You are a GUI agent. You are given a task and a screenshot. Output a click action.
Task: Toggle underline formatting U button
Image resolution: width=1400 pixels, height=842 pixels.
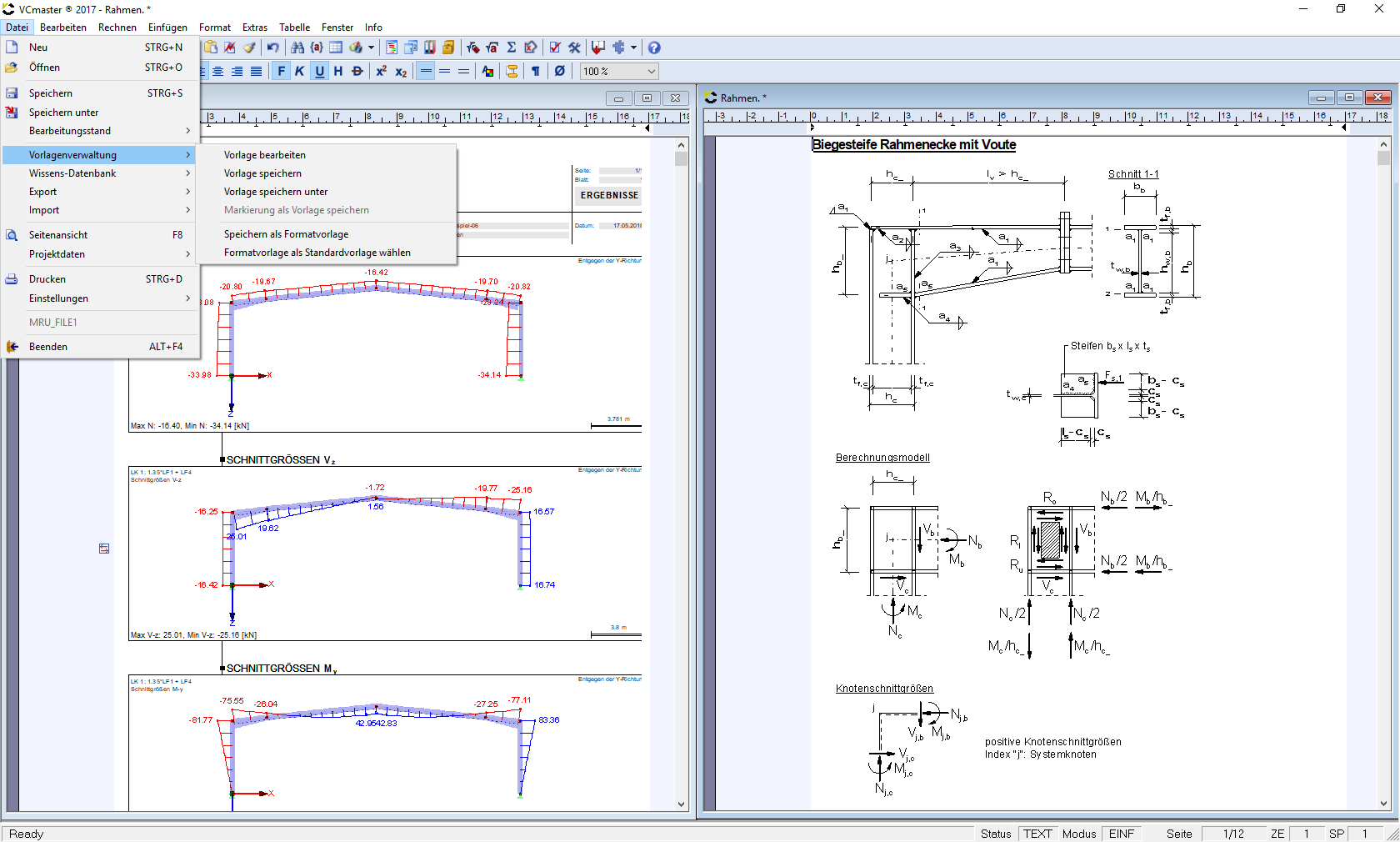(x=319, y=71)
